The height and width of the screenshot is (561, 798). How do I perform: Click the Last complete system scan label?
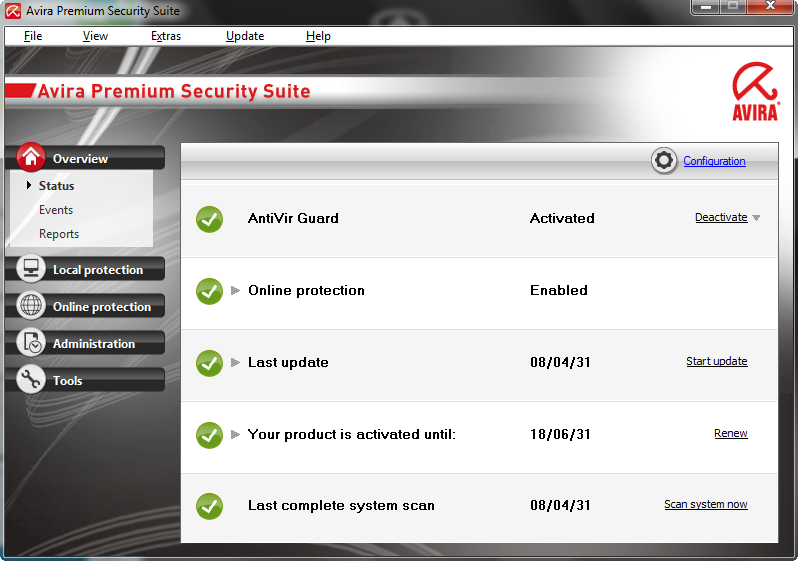(341, 506)
